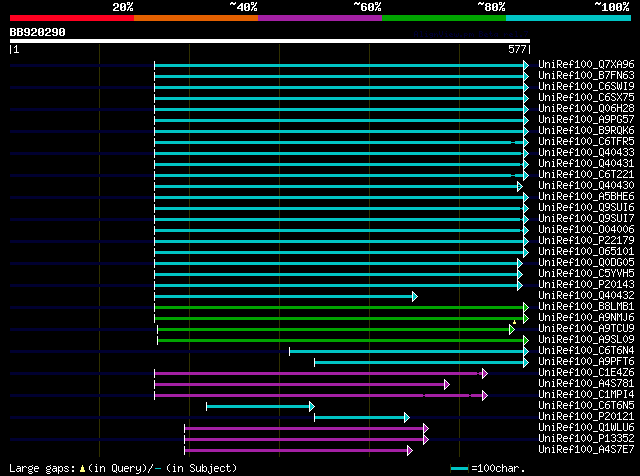Open hit label UniRef100_C6SX75
Image resolution: width=640 pixels, height=476 pixels.
pyautogui.click(x=586, y=98)
